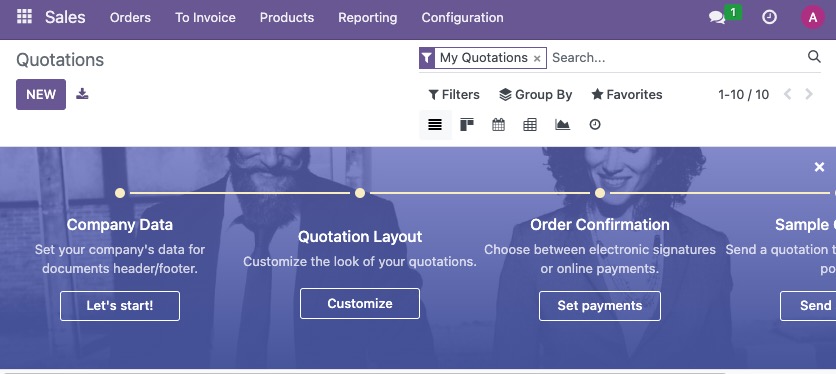The width and height of the screenshot is (836, 374).
Task: Open the To Invoice menu
Action: [x=205, y=18]
